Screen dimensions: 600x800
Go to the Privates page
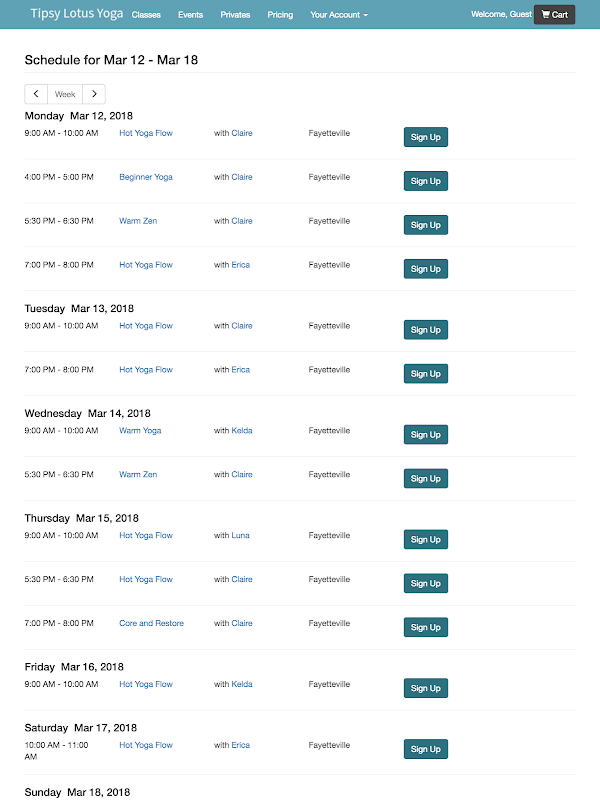point(235,15)
